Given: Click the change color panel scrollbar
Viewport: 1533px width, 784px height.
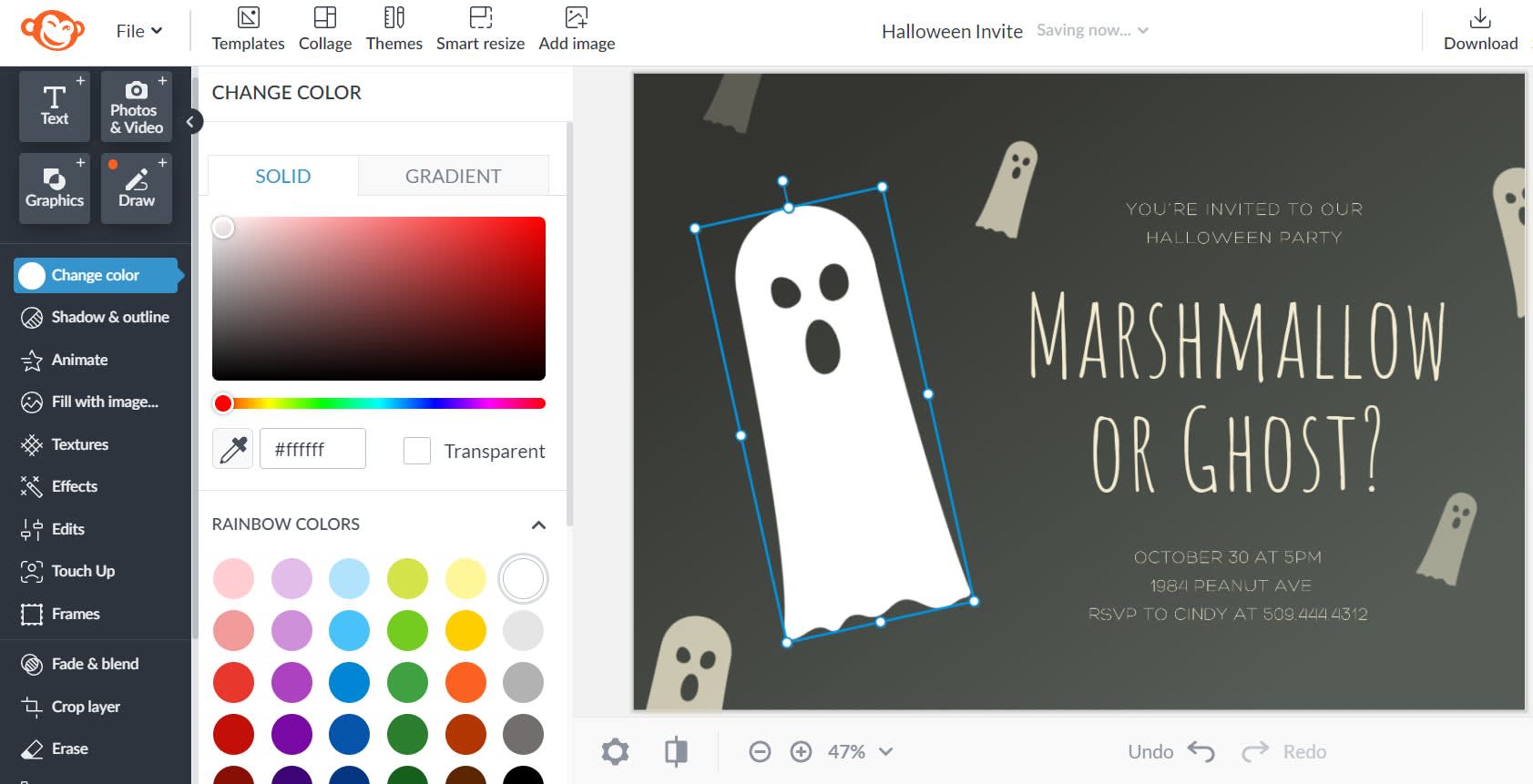Looking at the screenshot, I should (569, 323).
